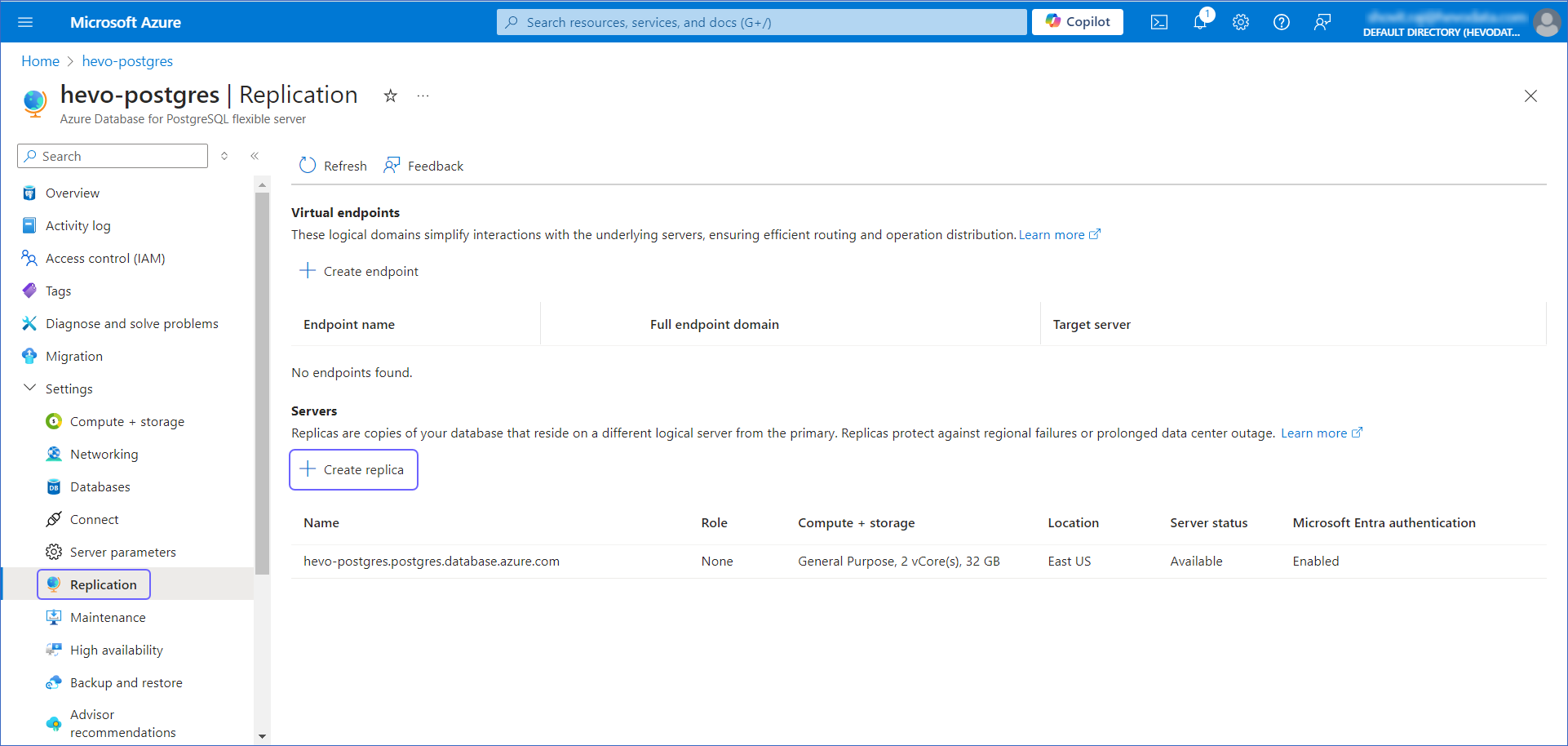Collapse the Settings section chevron
1568x746 pixels.
(29, 388)
